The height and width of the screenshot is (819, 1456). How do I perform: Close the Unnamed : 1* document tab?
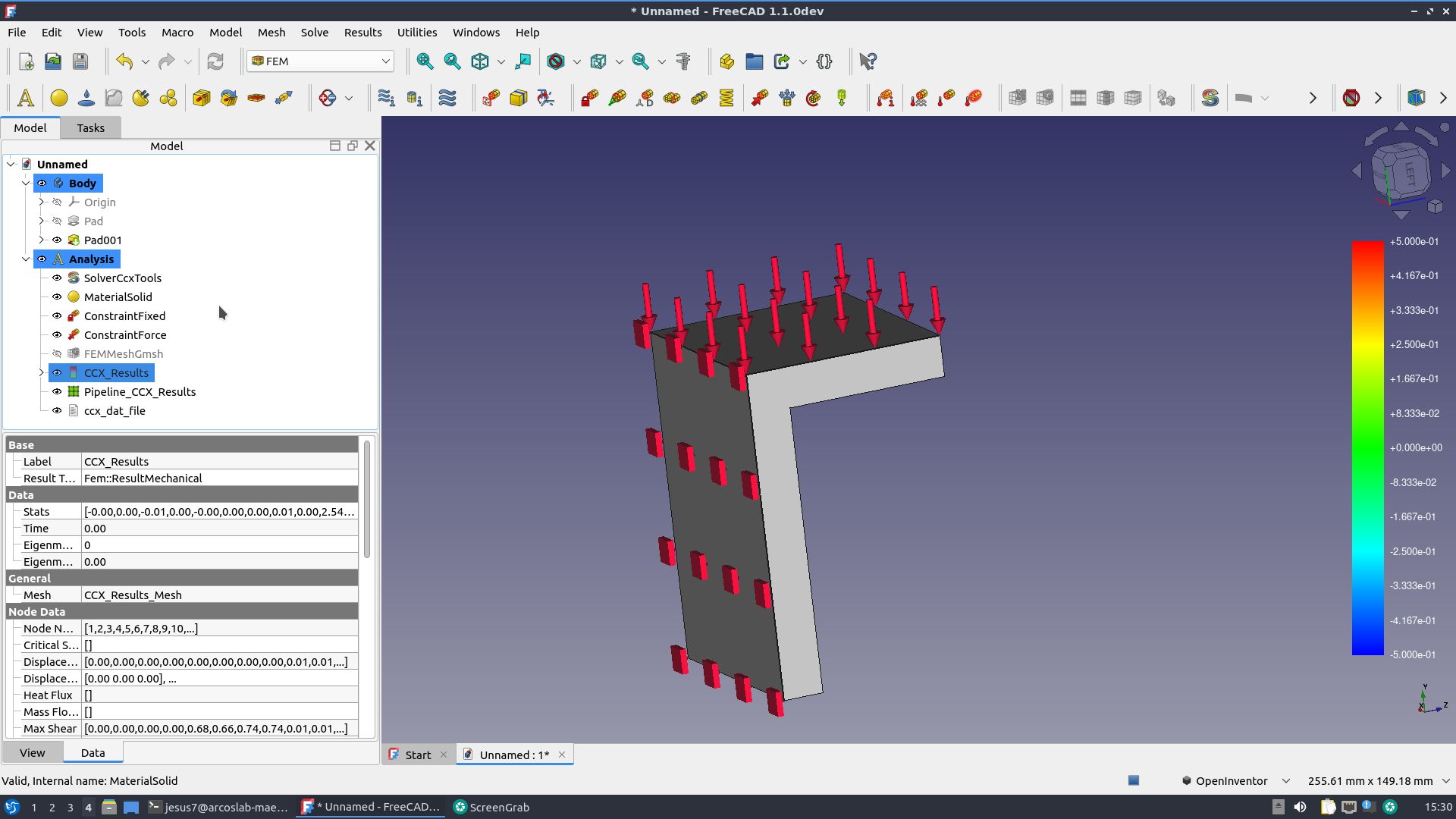point(562,755)
